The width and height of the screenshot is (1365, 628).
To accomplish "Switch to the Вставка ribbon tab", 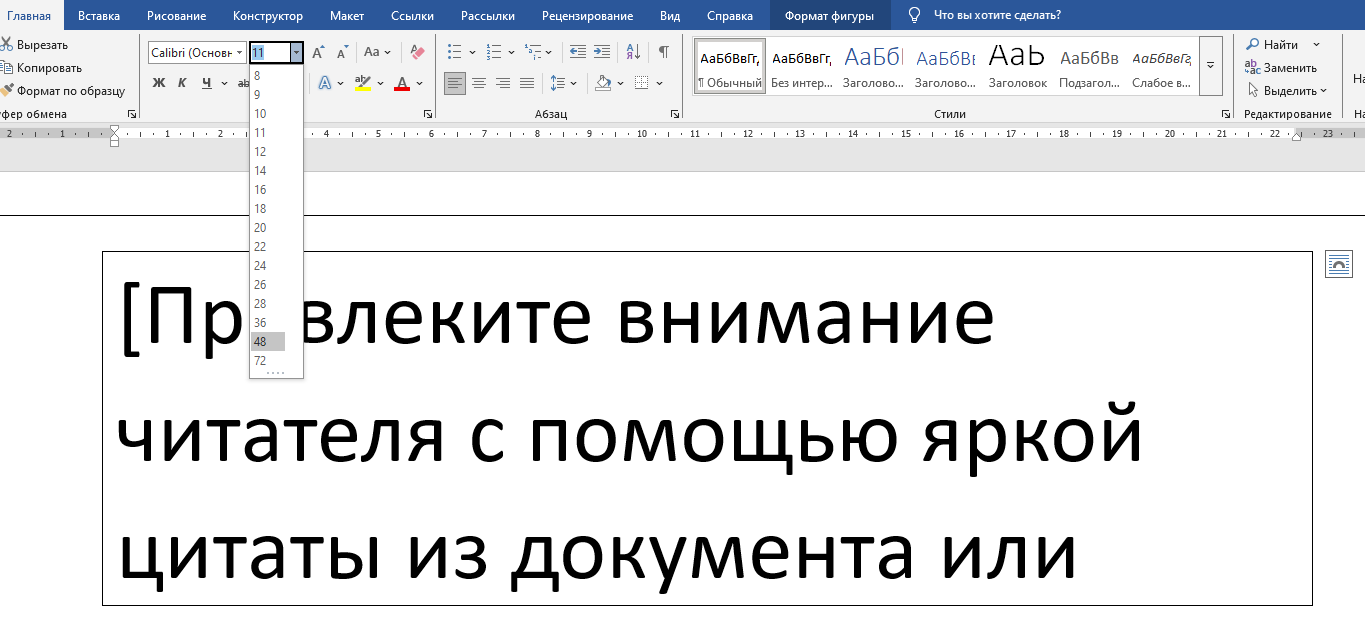I will 99,15.
